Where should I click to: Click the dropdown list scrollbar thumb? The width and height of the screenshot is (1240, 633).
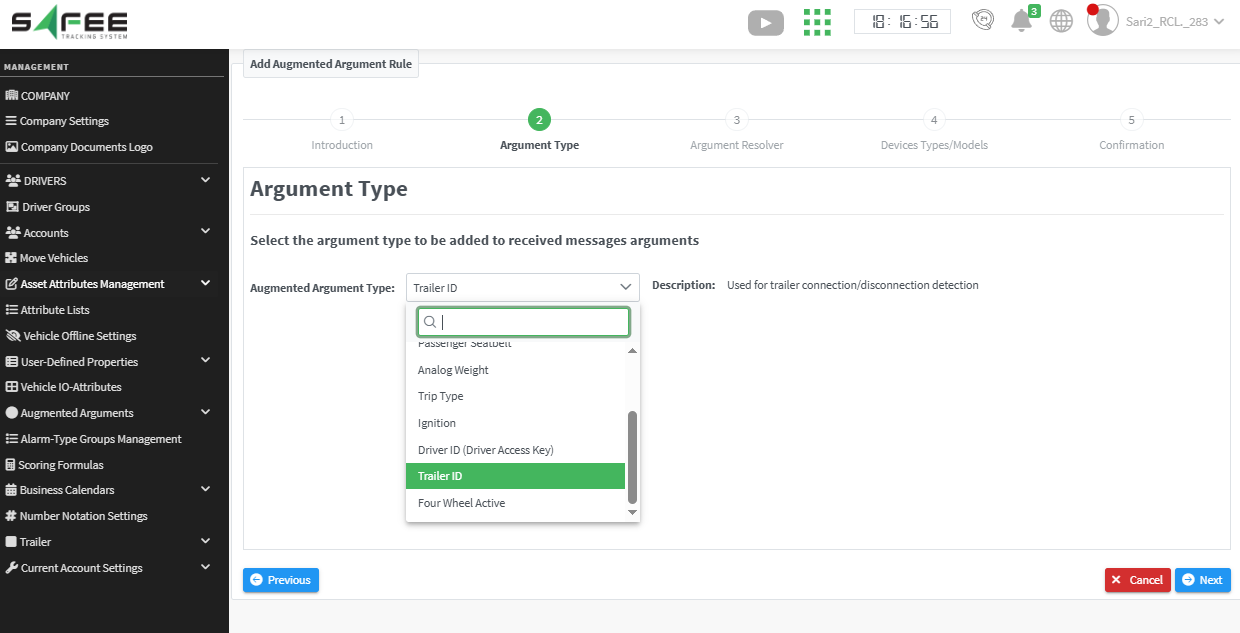coord(632,456)
